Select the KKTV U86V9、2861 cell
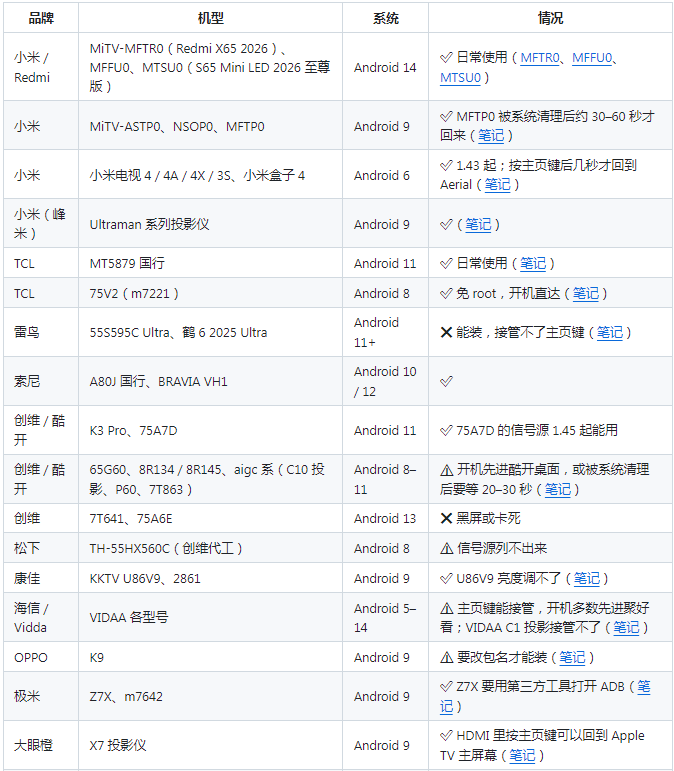This screenshot has height=771, width=674. coord(210,578)
